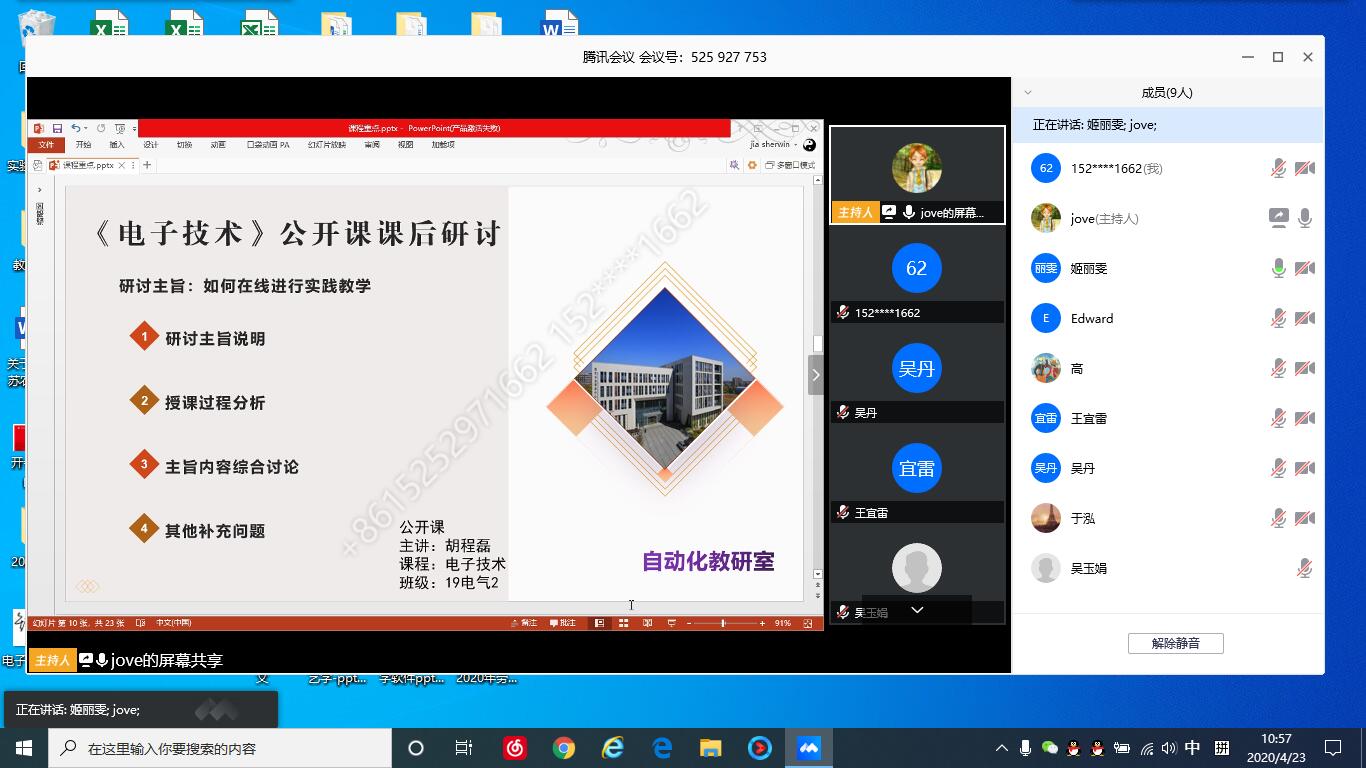Click 吴玉娟's muted microphone icon

click(1304, 568)
